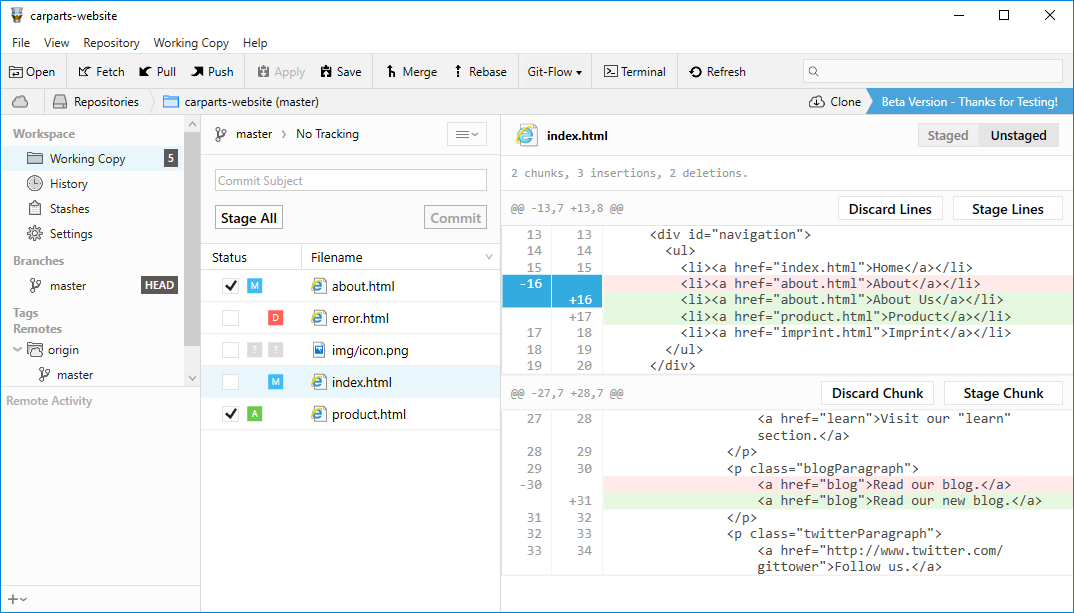Refresh the repository view
1074x613 pixels.
coord(718,71)
